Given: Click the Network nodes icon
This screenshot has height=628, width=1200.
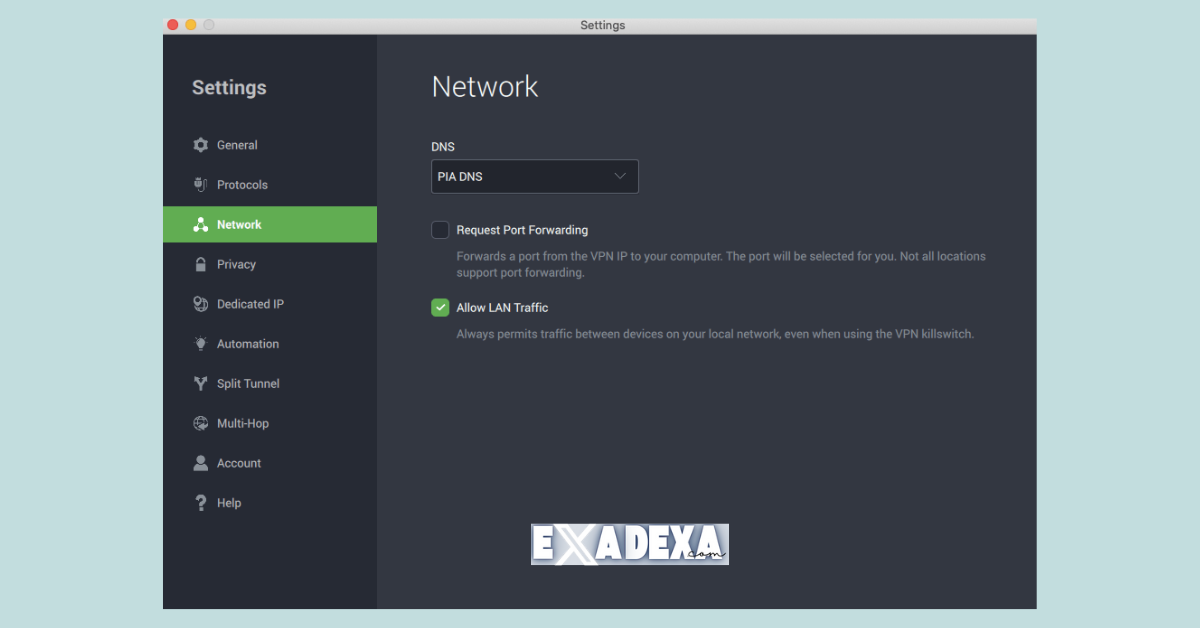Looking at the screenshot, I should (200, 224).
